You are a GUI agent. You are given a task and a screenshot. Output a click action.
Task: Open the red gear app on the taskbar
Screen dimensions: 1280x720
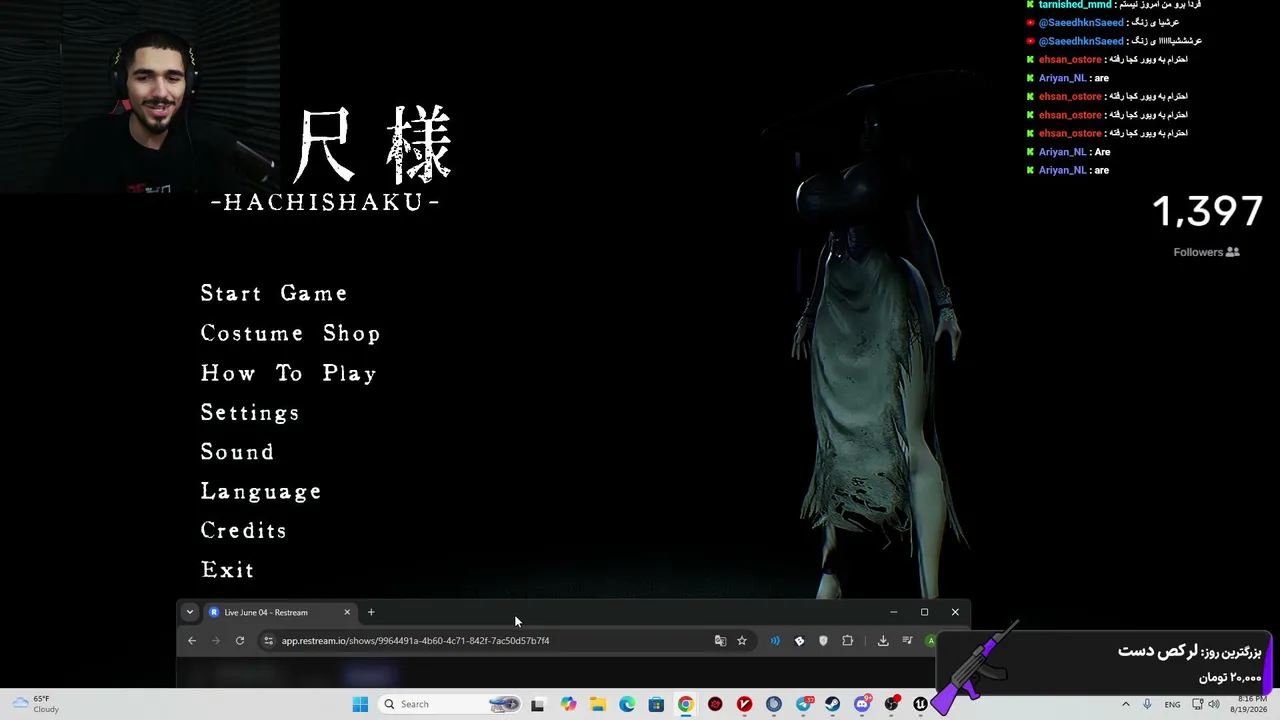pyautogui.click(x=715, y=704)
